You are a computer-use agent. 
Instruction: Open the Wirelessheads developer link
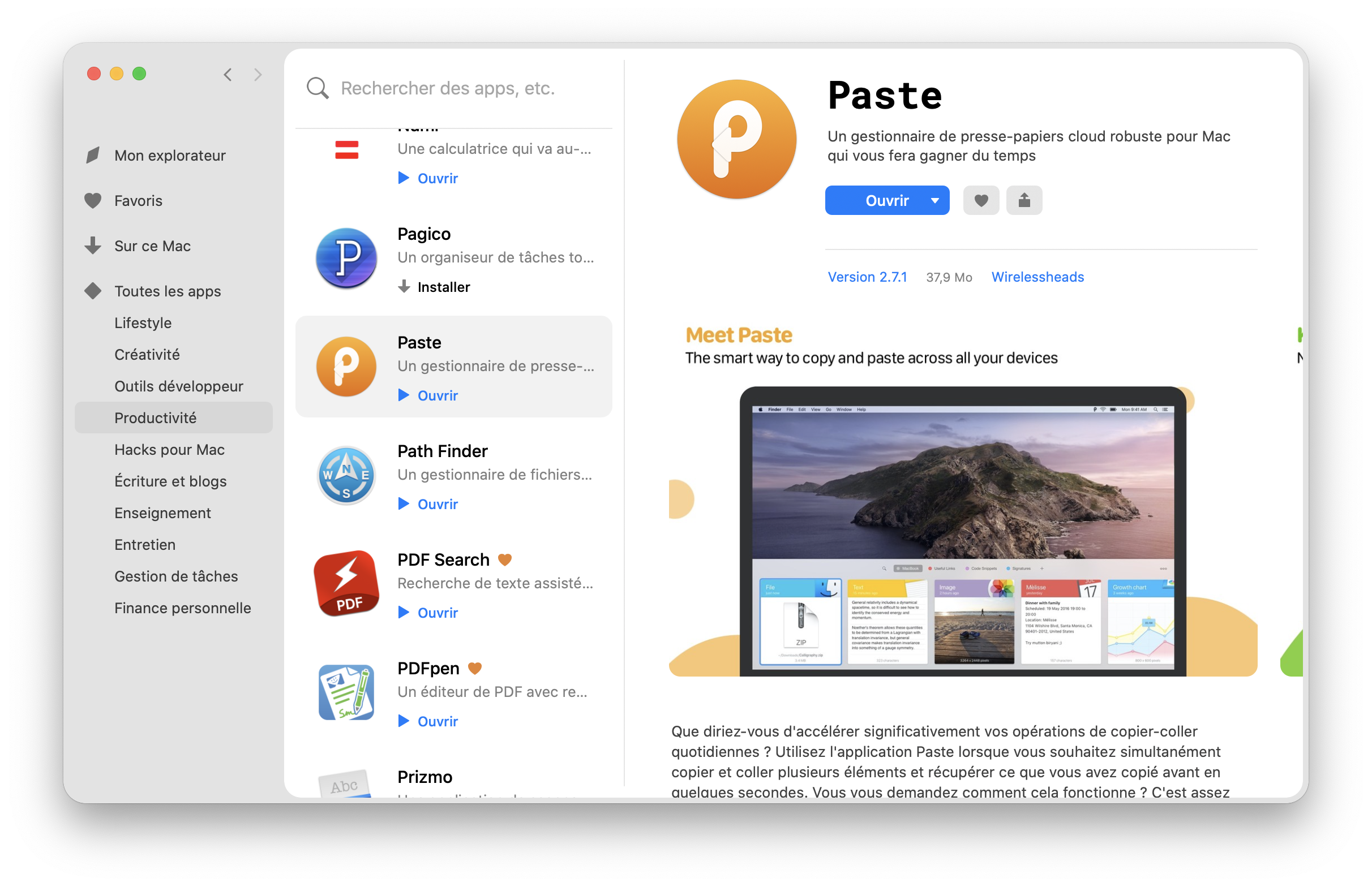[1037, 277]
